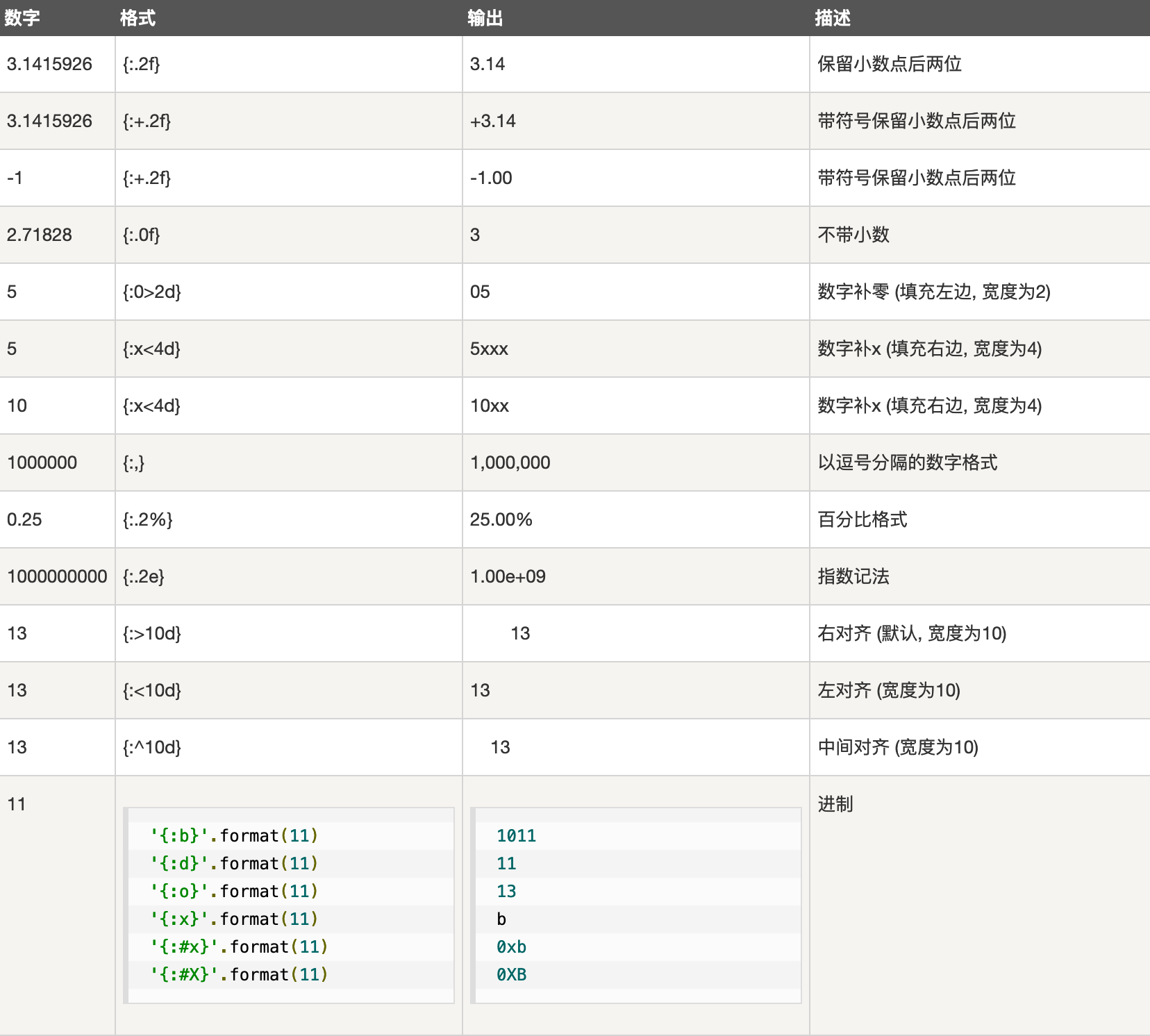Viewport: 1150px width, 1036px height.
Task: Select the 1,000,000 output value
Action: pyautogui.click(x=510, y=463)
